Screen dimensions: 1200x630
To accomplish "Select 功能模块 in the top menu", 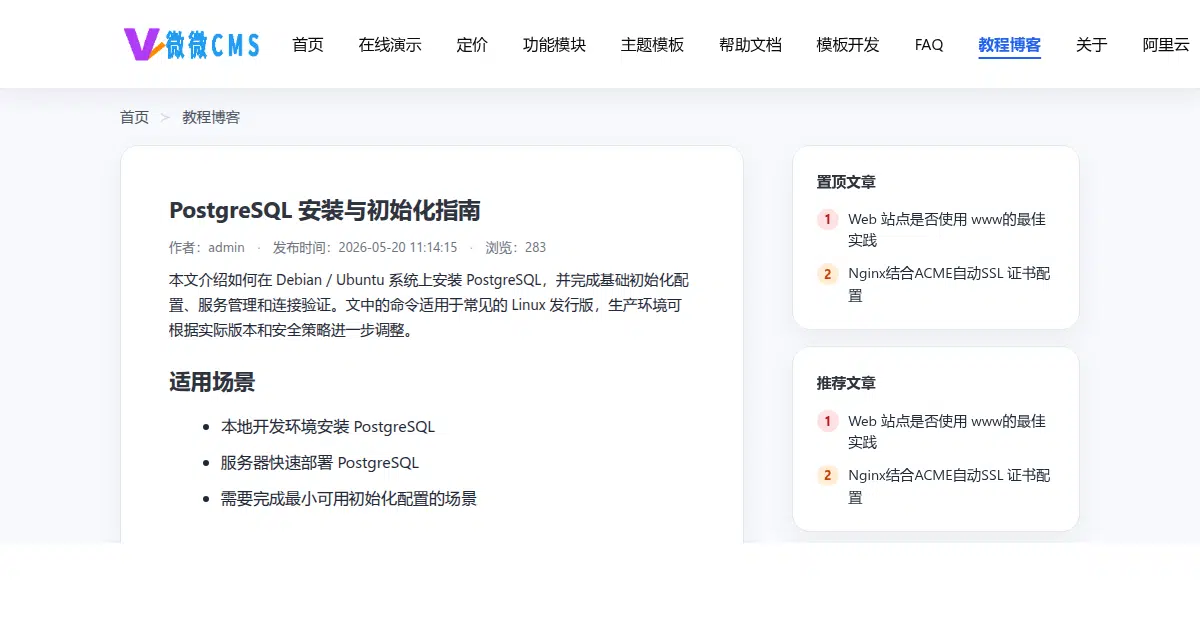I will (554, 45).
